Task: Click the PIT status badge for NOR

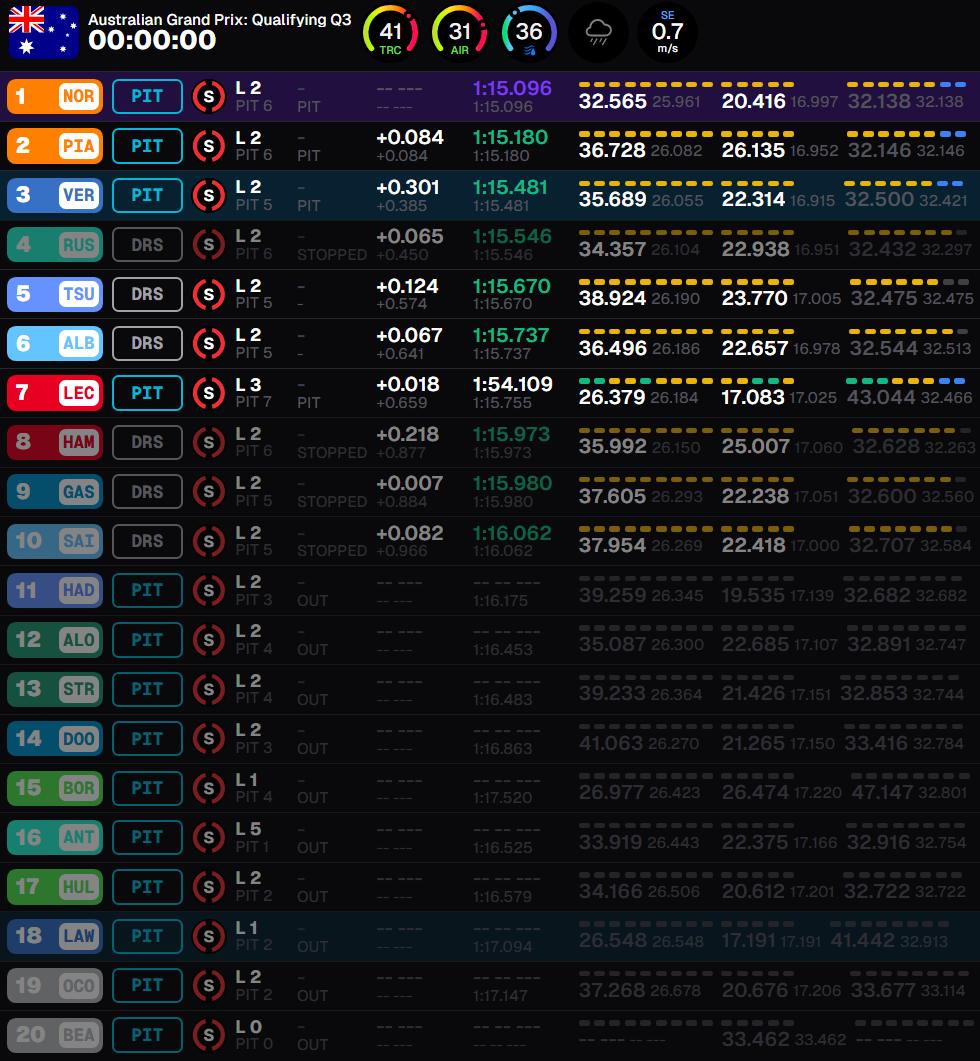Action: [x=147, y=96]
